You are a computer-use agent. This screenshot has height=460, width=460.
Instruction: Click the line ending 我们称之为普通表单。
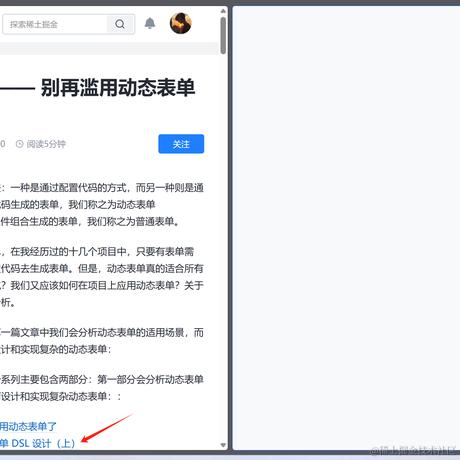click(x=90, y=221)
